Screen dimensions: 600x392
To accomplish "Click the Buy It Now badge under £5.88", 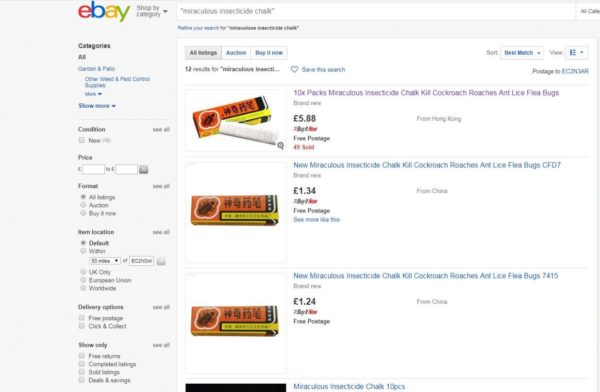I will pyautogui.click(x=305, y=129).
